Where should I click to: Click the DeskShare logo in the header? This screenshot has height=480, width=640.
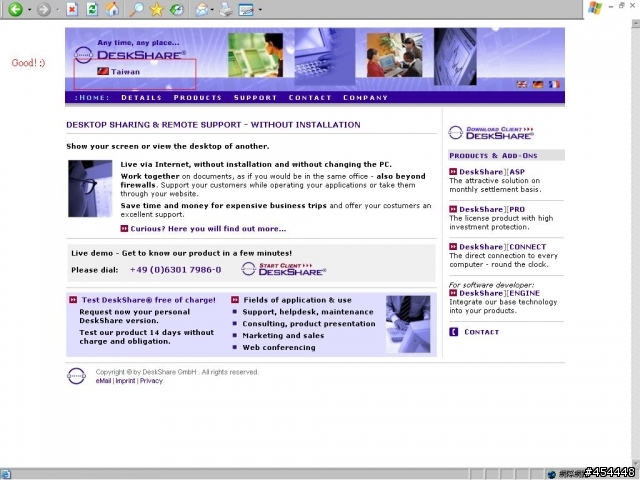[x=130, y=55]
